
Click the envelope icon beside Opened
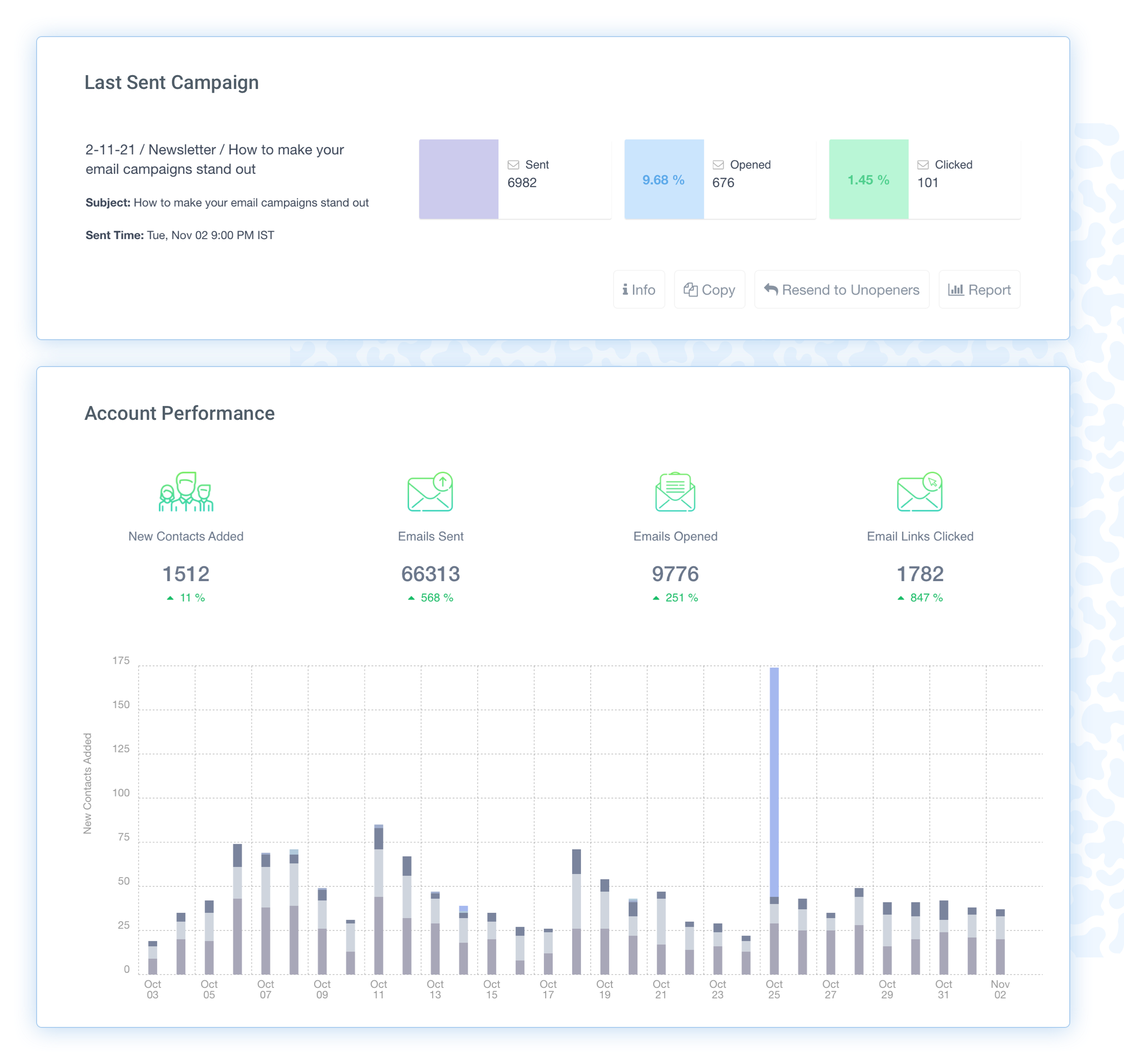click(718, 165)
